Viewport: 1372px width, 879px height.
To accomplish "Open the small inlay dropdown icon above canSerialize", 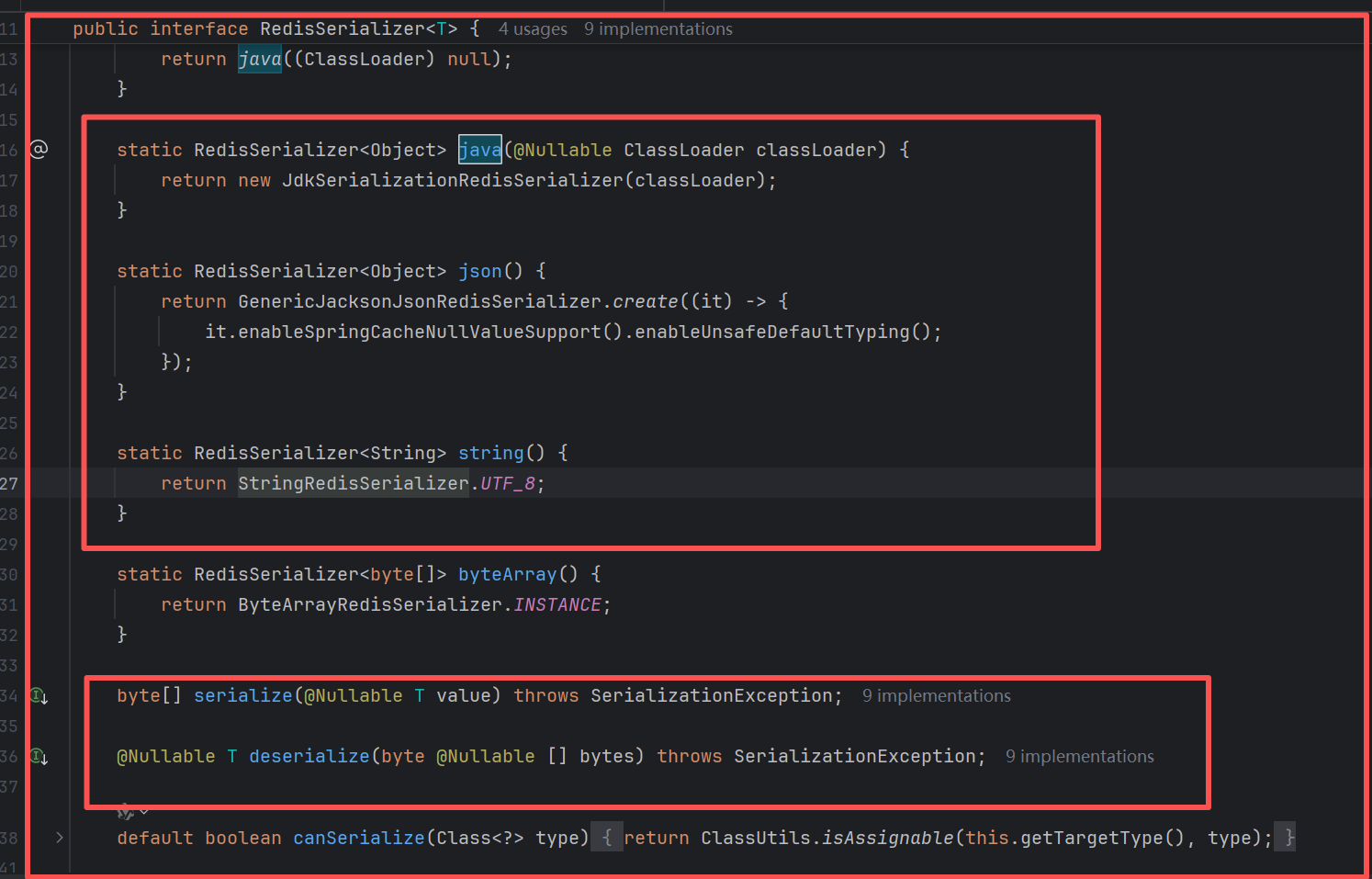I will pyautogui.click(x=133, y=812).
